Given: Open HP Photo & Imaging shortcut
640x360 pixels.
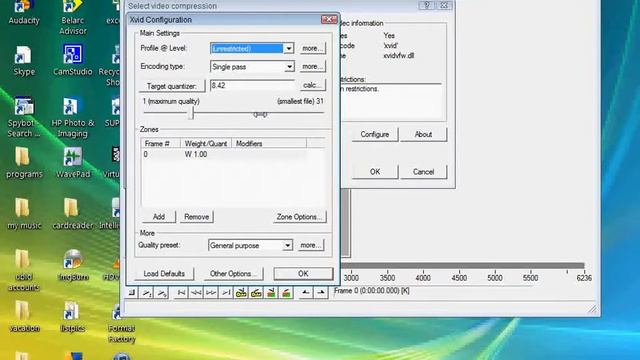Looking at the screenshot, I should coord(73,118).
